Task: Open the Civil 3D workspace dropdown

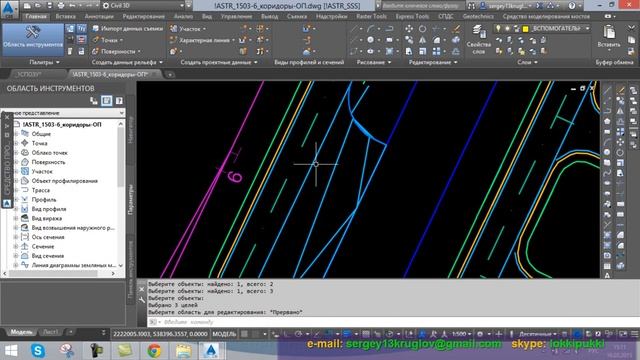Action: (142, 6)
